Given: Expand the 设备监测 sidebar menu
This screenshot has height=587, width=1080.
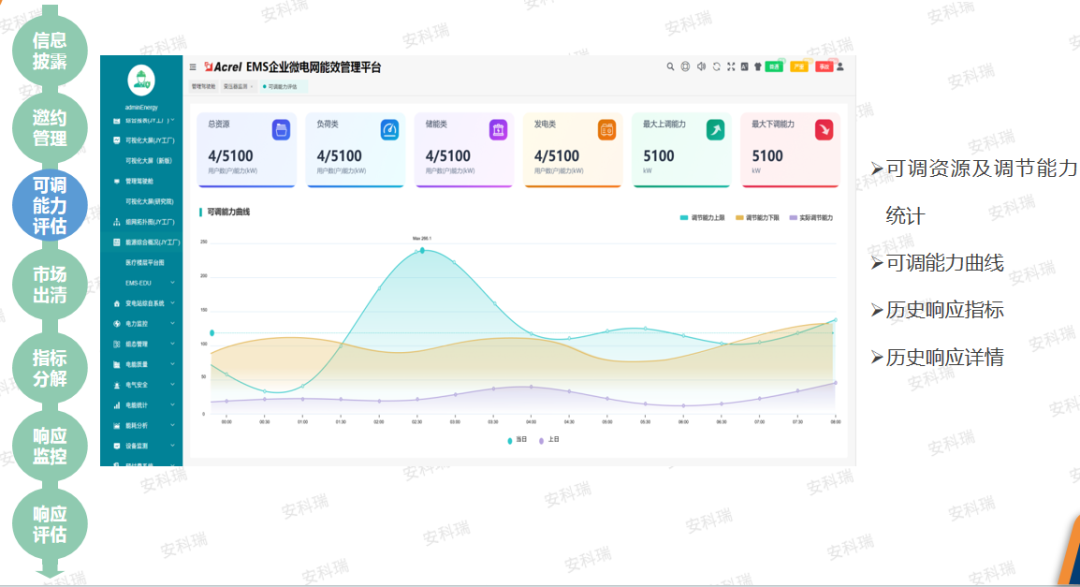Looking at the screenshot, I should pyautogui.click(x=142, y=446).
